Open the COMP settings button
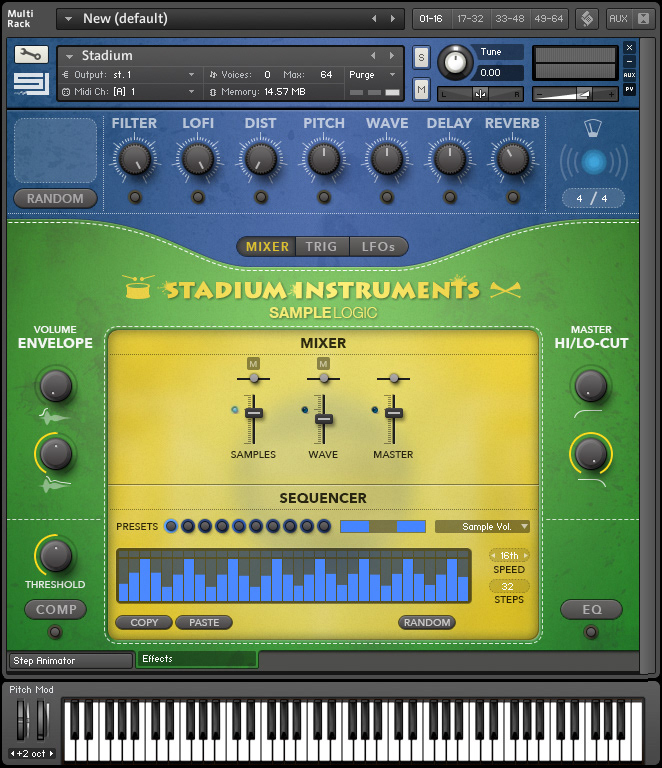The height and width of the screenshot is (768, 662). point(55,610)
